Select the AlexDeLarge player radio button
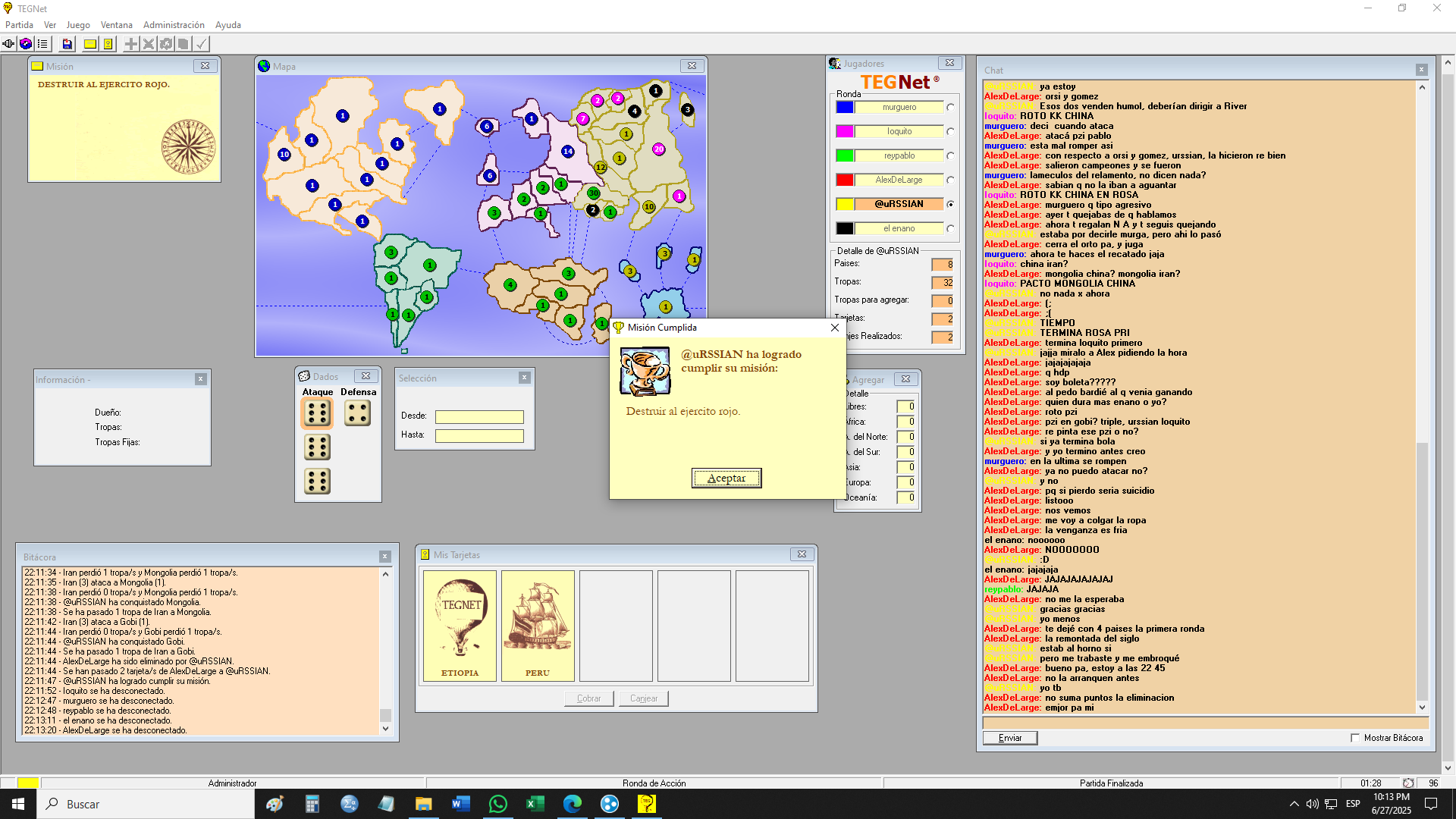Screen dimensions: 1456x819 (x=950, y=180)
